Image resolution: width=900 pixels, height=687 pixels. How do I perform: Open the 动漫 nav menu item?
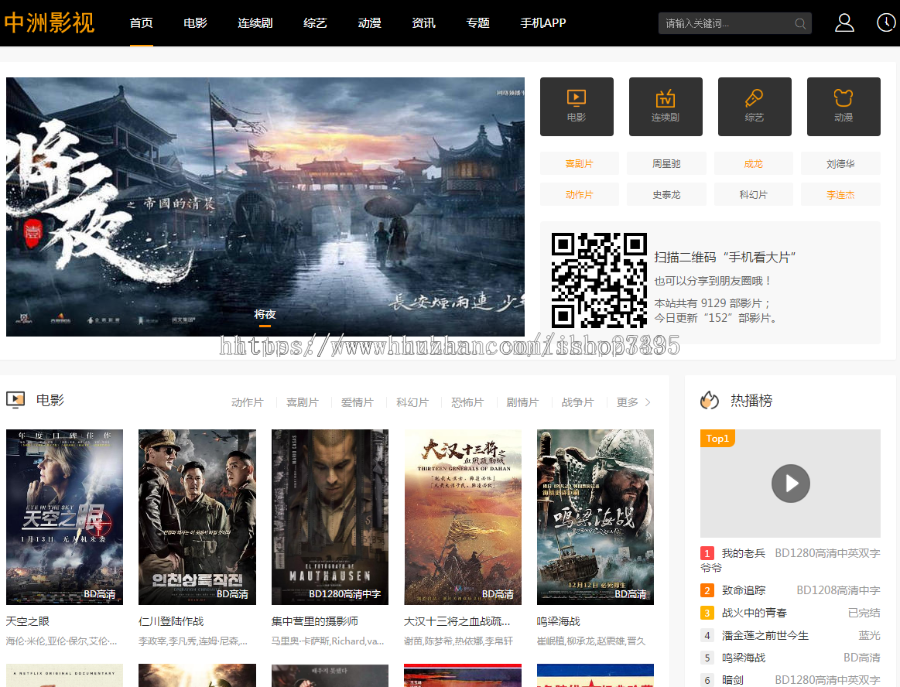click(369, 23)
